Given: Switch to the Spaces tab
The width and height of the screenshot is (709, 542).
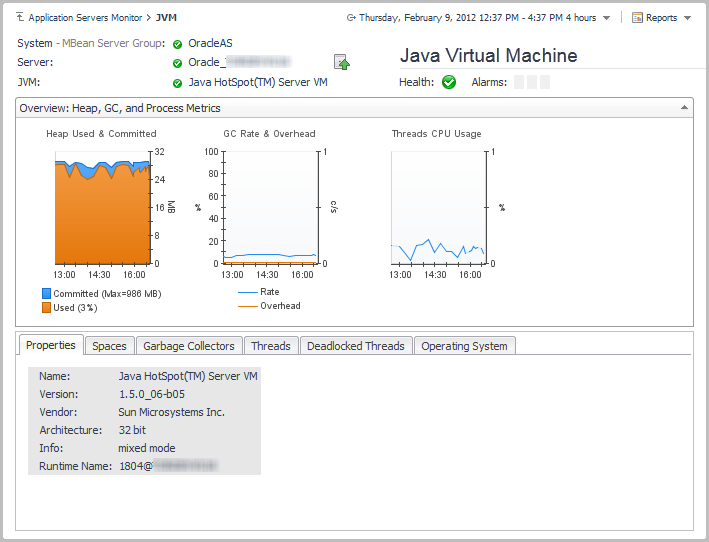Looking at the screenshot, I should tap(109, 346).
